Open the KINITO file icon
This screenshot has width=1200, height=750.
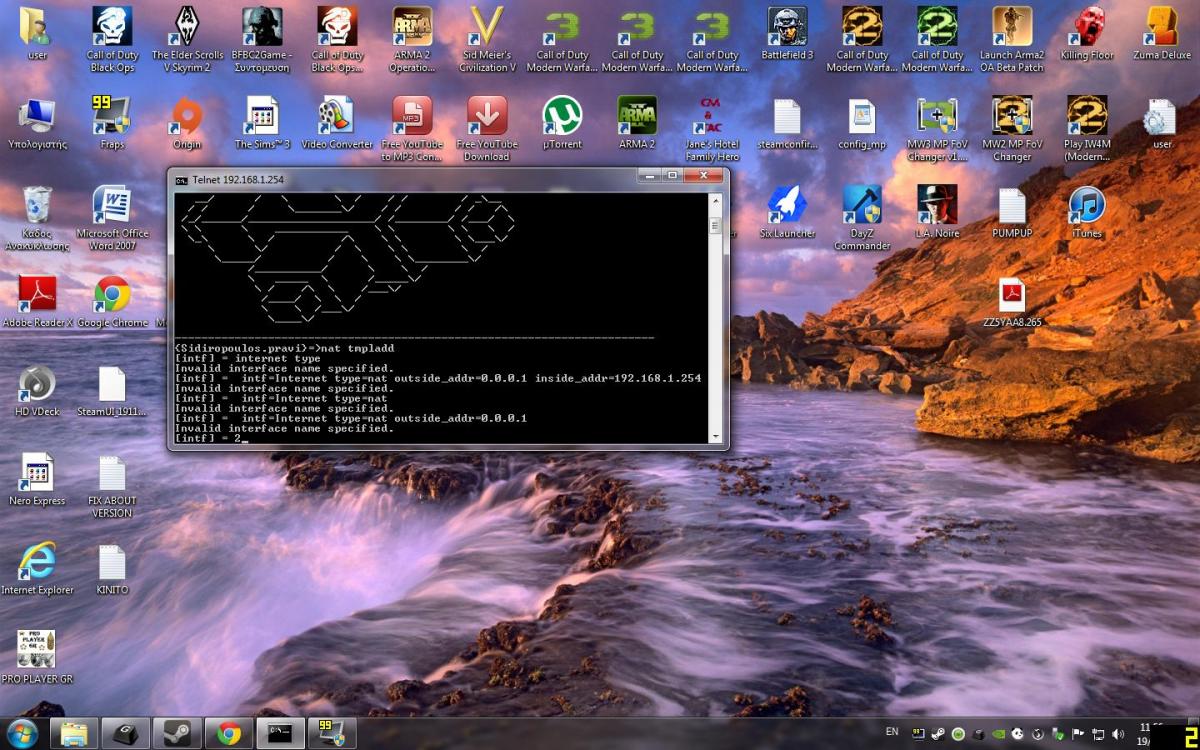click(112, 567)
